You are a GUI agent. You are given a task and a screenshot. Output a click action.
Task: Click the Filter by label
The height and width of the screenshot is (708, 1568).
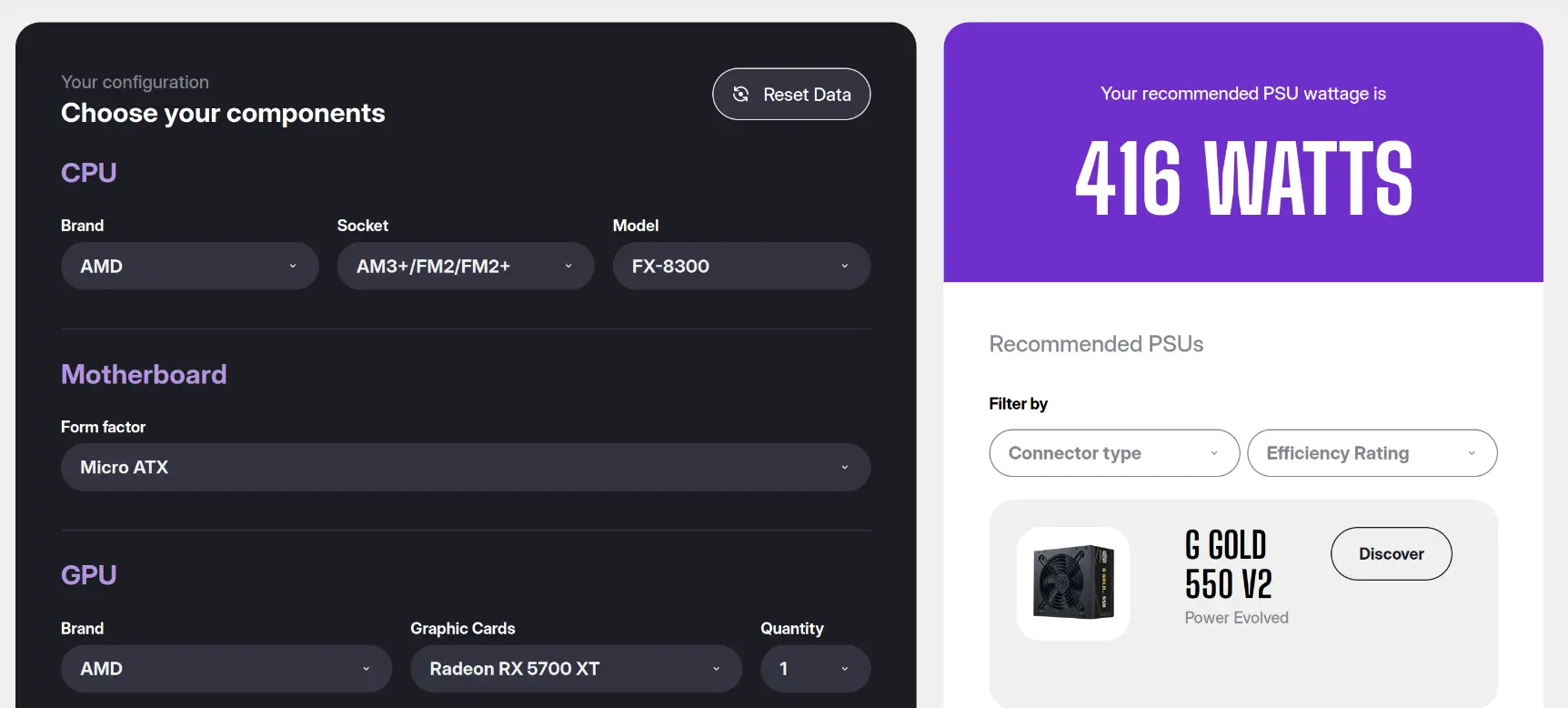coord(1018,403)
